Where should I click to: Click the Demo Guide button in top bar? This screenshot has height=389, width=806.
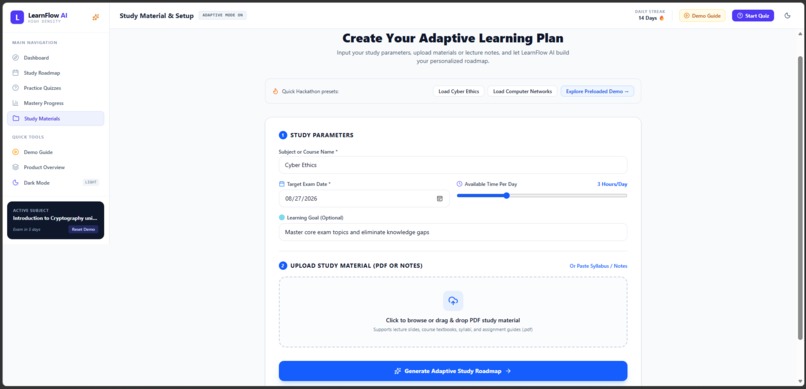pos(702,16)
